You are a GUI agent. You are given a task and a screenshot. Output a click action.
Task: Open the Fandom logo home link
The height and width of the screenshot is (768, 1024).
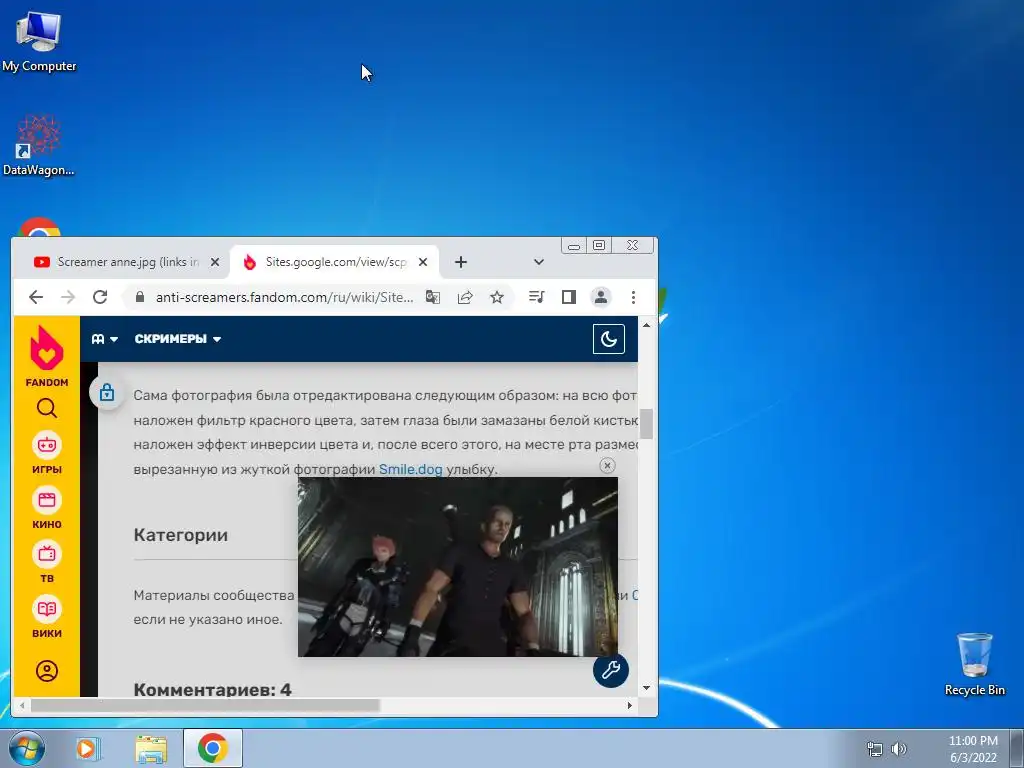click(x=46, y=356)
